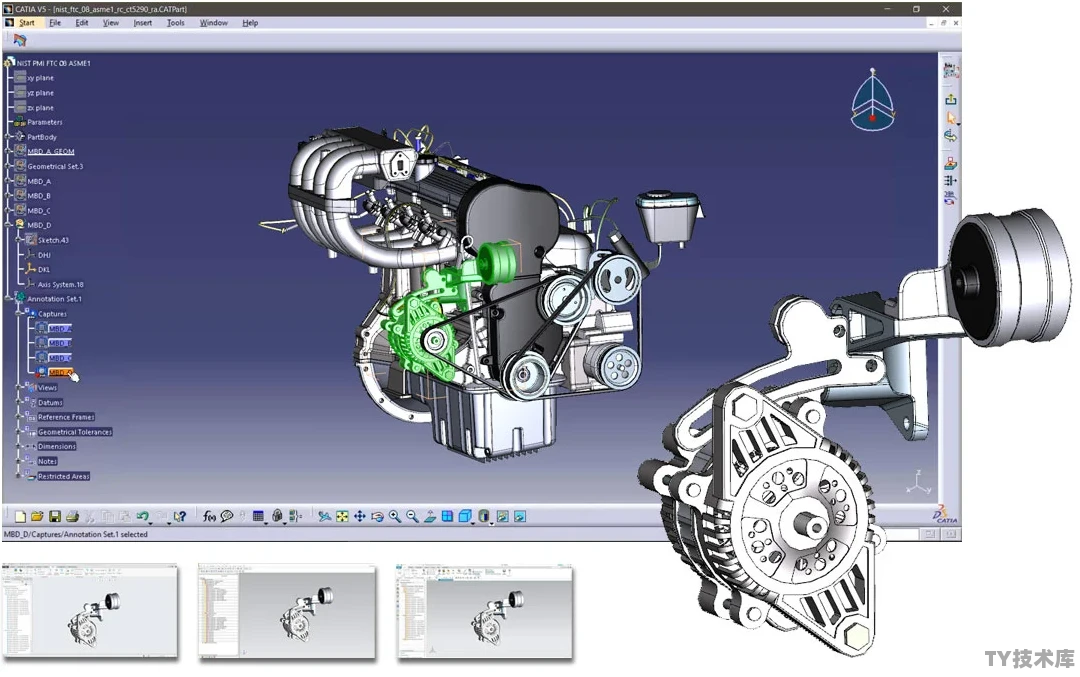Open the Start menu
The height and width of the screenshot is (677, 1080).
click(x=27, y=23)
